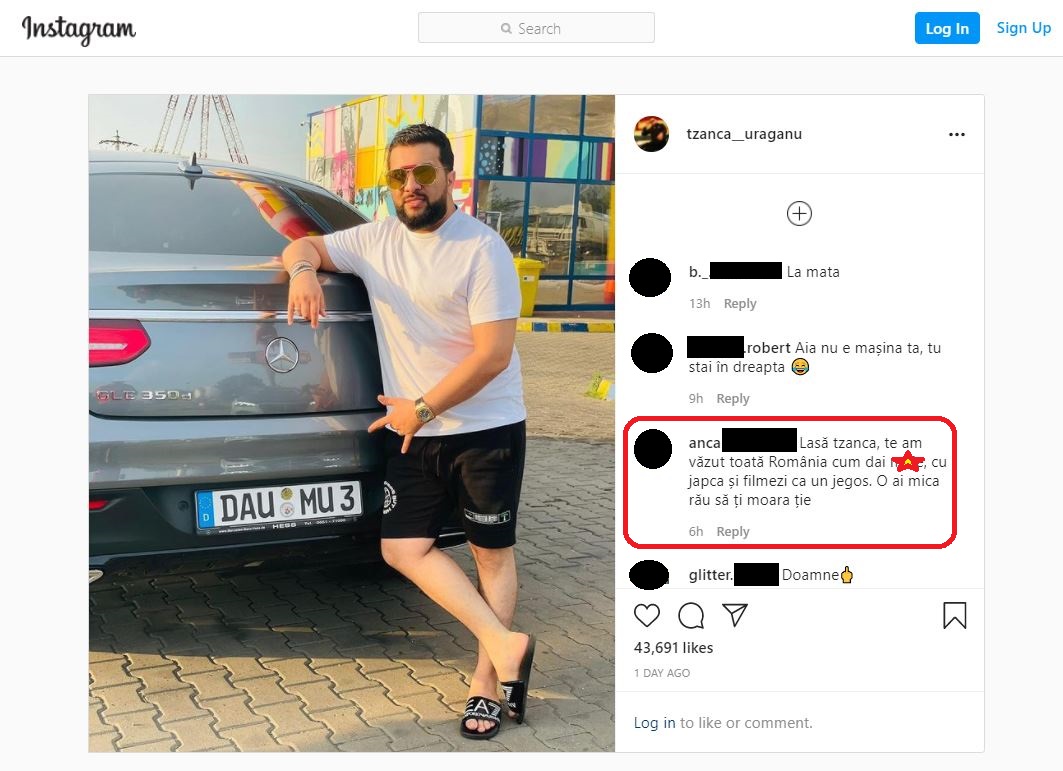Reply to anca's highlighted comment
This screenshot has height=771, width=1063.
pyautogui.click(x=733, y=532)
